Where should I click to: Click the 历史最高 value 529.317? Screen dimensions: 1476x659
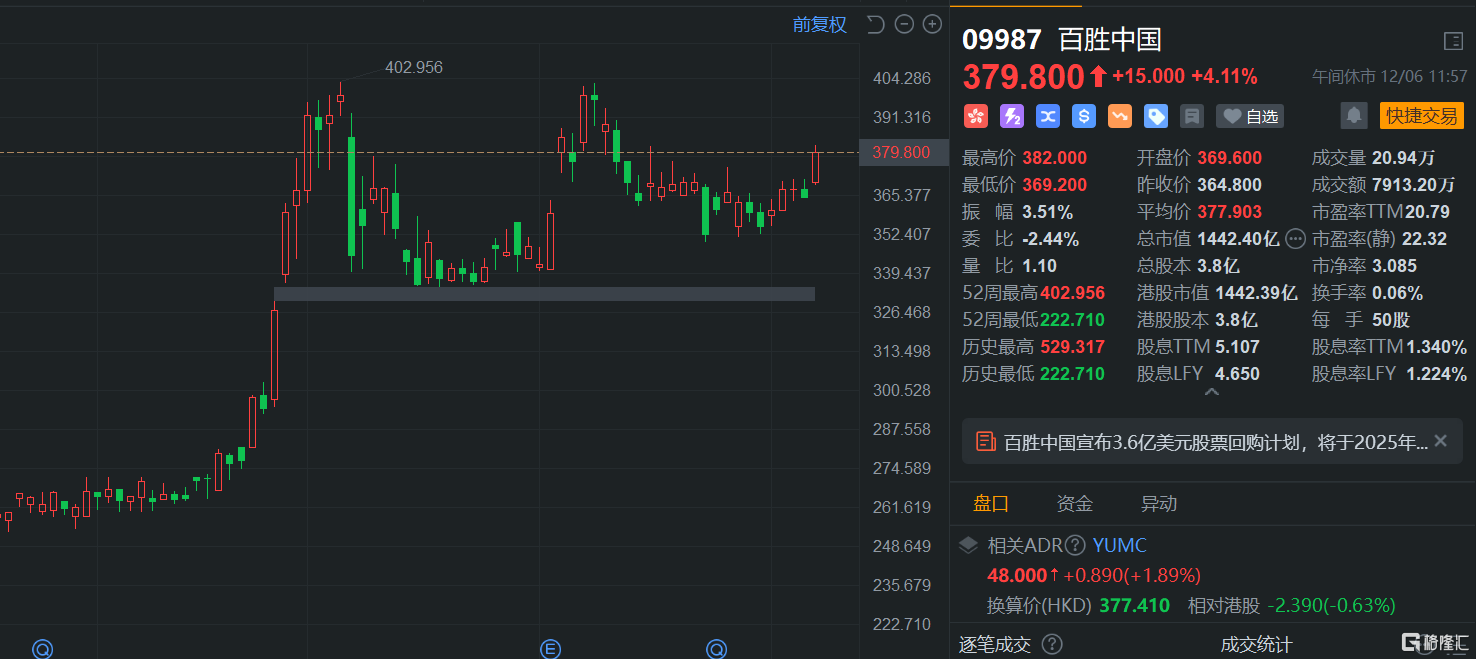(x=1072, y=347)
